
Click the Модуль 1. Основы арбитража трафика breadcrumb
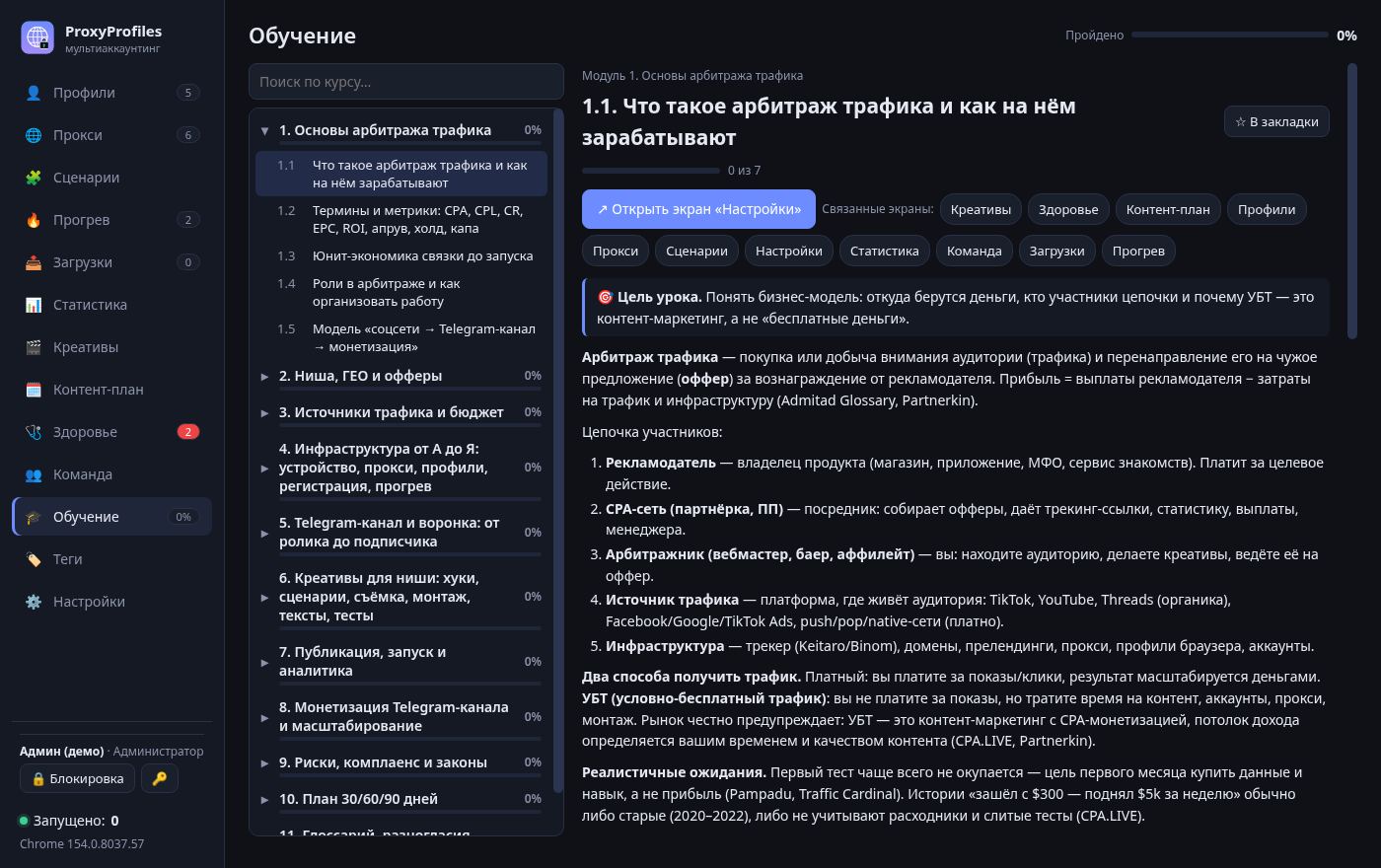(692, 76)
